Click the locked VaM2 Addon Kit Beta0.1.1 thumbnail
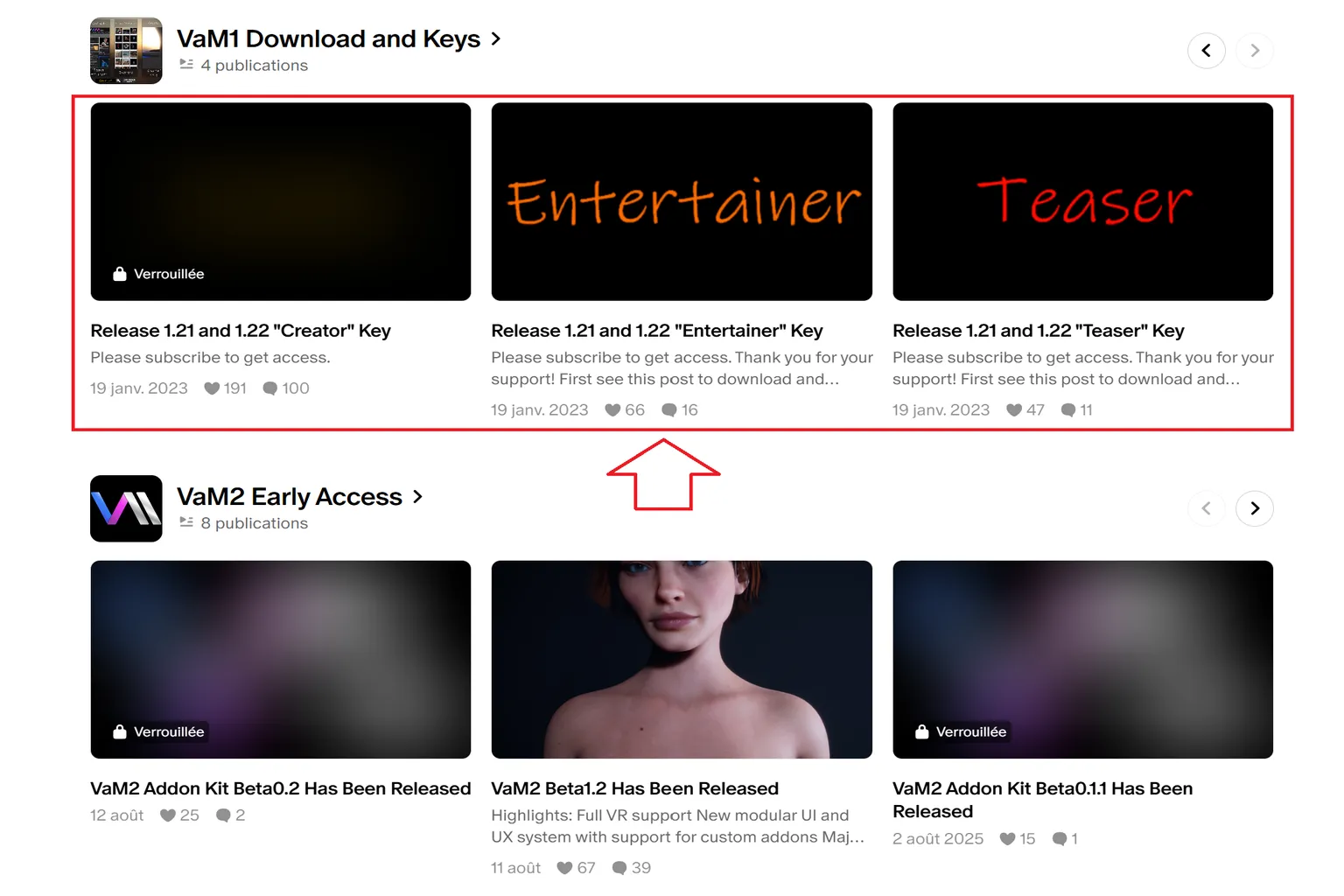This screenshot has width=1344, height=896. [1083, 660]
